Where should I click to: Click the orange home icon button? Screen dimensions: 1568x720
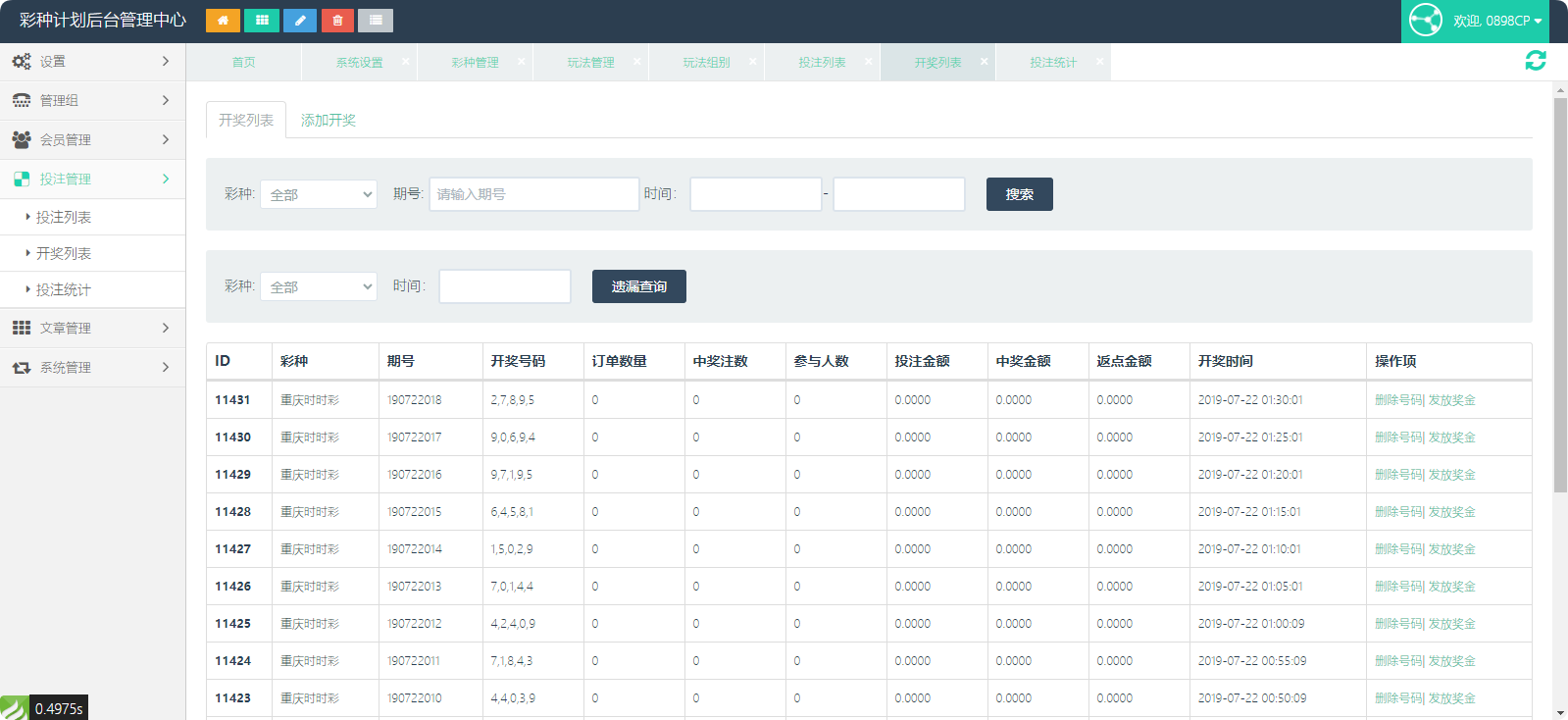(223, 21)
